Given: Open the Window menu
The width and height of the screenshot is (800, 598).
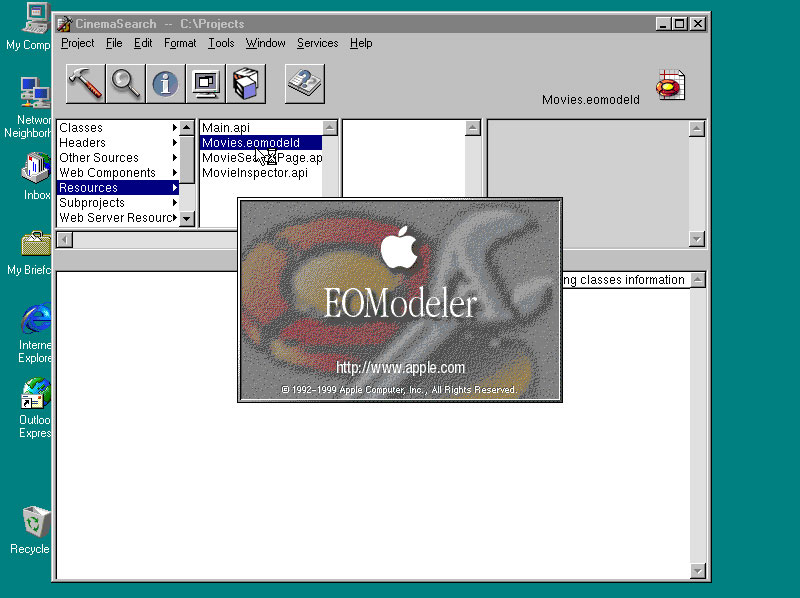Looking at the screenshot, I should pyautogui.click(x=265, y=43).
